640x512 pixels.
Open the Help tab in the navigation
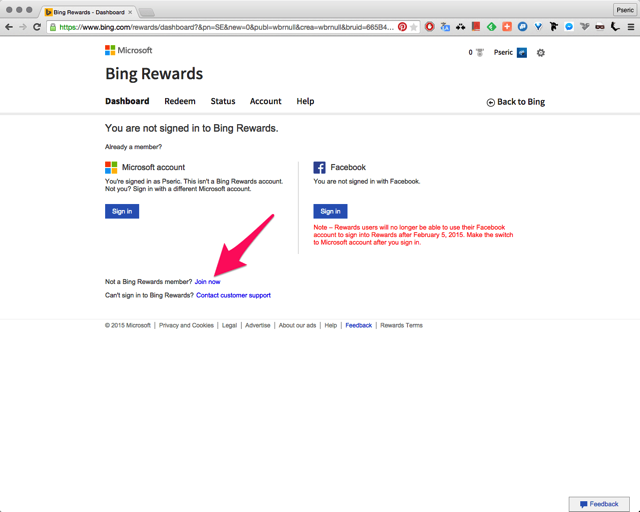pyautogui.click(x=305, y=101)
